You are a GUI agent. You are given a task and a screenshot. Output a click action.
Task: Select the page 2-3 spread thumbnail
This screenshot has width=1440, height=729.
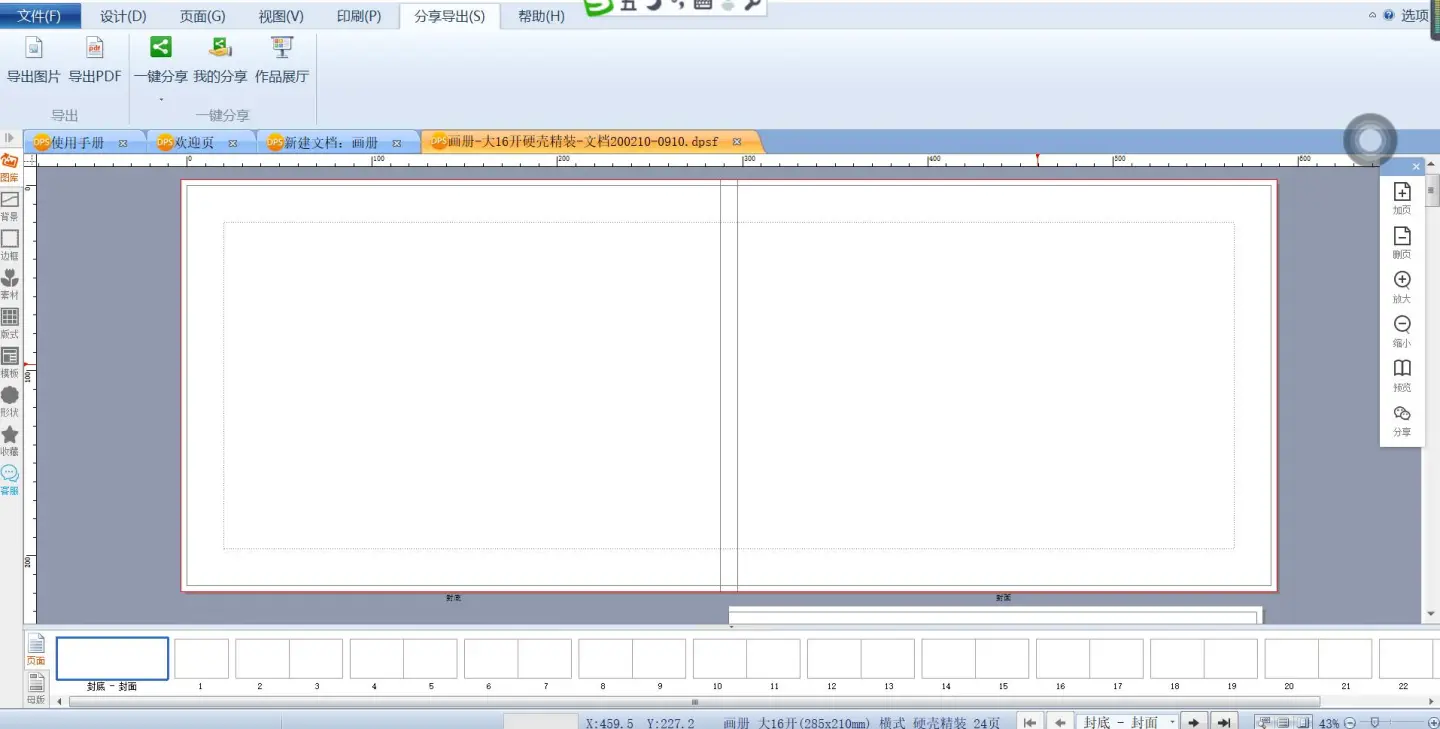289,659
